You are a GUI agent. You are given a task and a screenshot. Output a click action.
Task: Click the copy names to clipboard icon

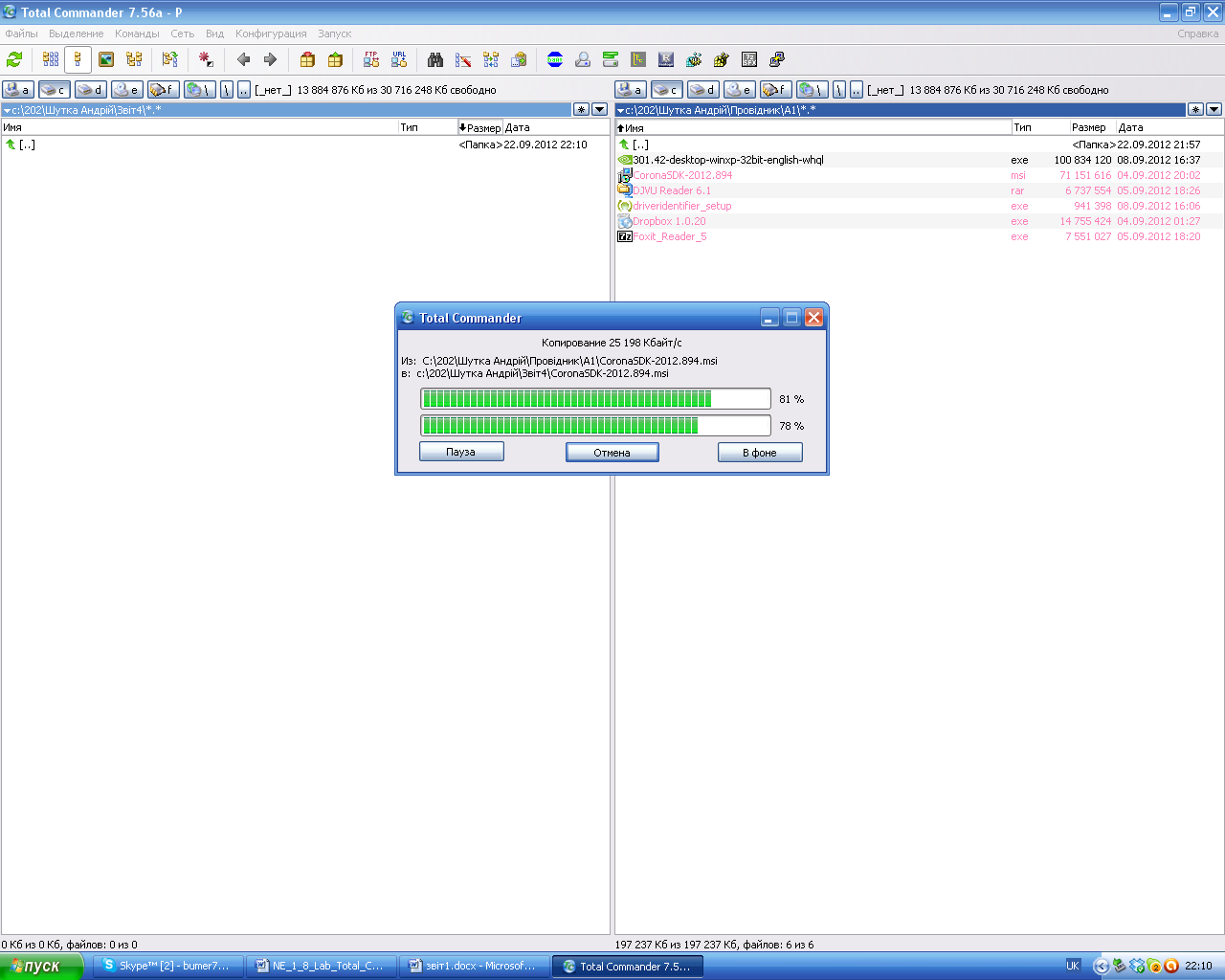point(519,59)
